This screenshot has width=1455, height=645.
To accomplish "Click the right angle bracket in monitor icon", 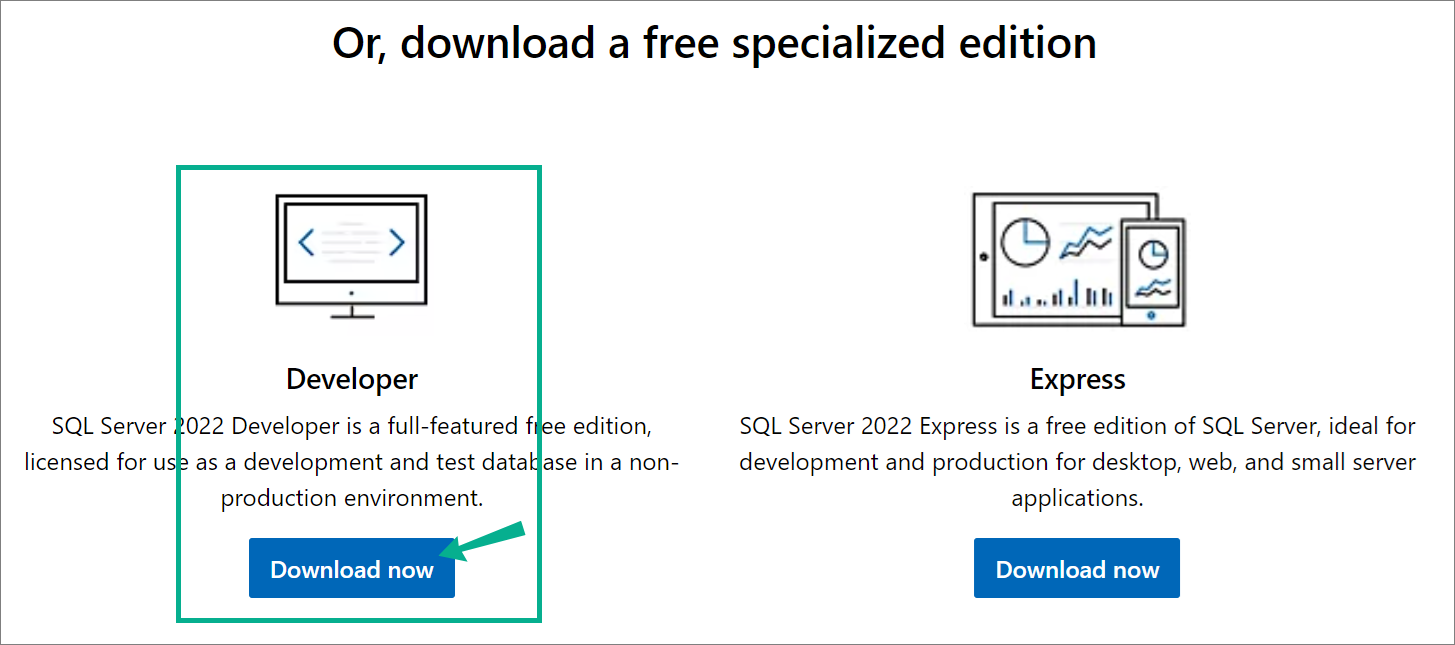I will 396,242.
